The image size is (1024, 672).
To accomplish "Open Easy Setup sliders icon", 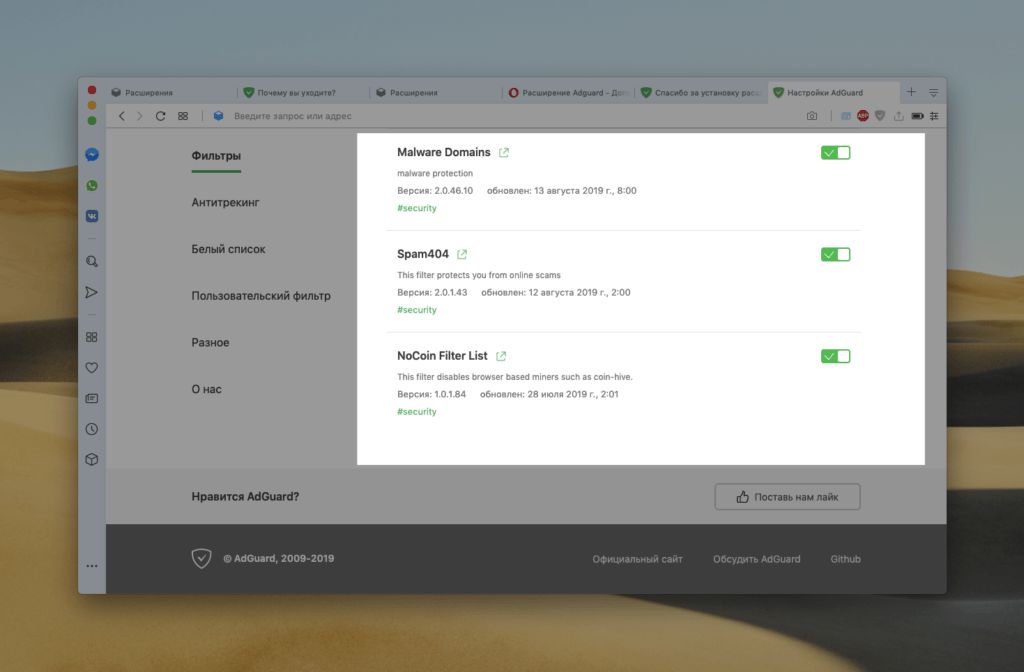I will point(935,116).
